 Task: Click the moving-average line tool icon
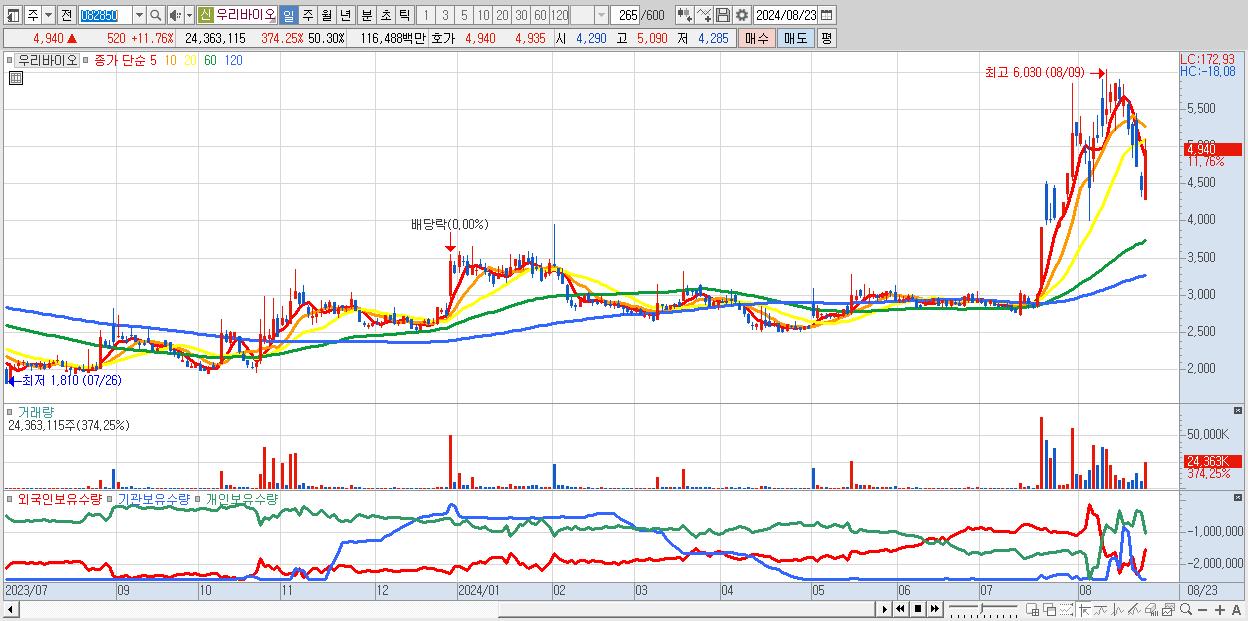[x=1102, y=610]
